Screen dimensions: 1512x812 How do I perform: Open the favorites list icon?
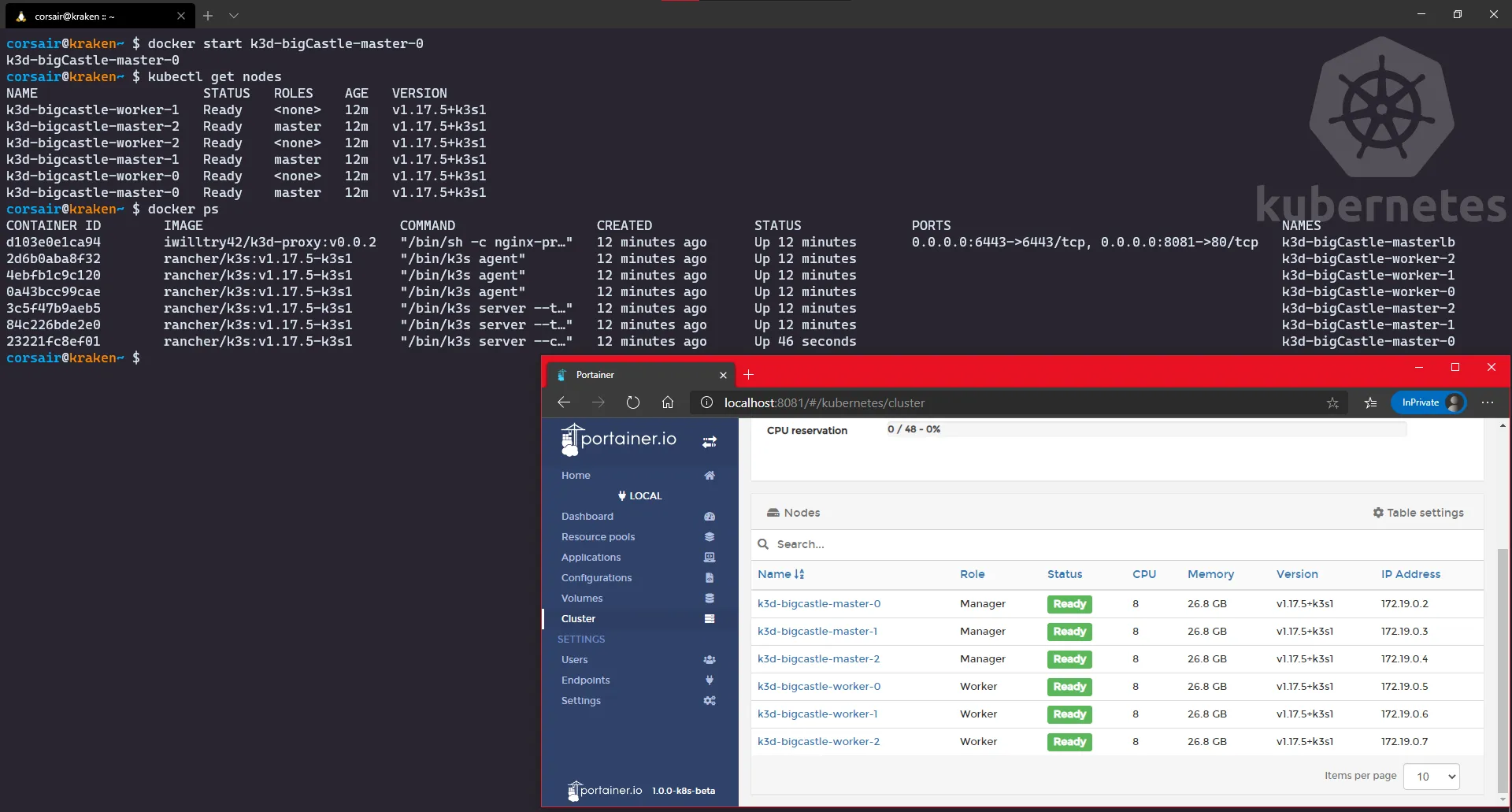(x=1370, y=402)
